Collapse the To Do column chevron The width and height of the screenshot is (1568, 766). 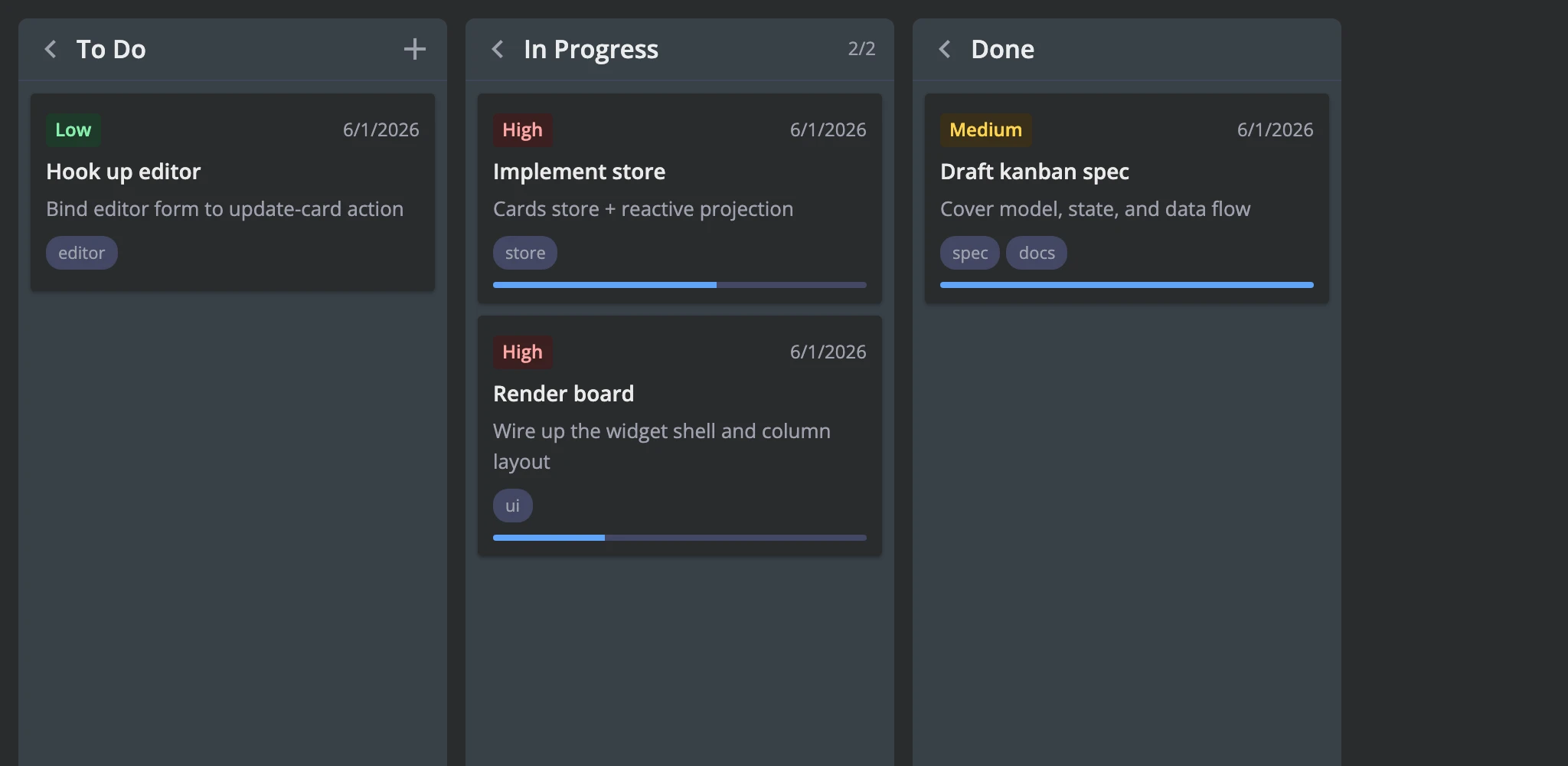[51, 49]
